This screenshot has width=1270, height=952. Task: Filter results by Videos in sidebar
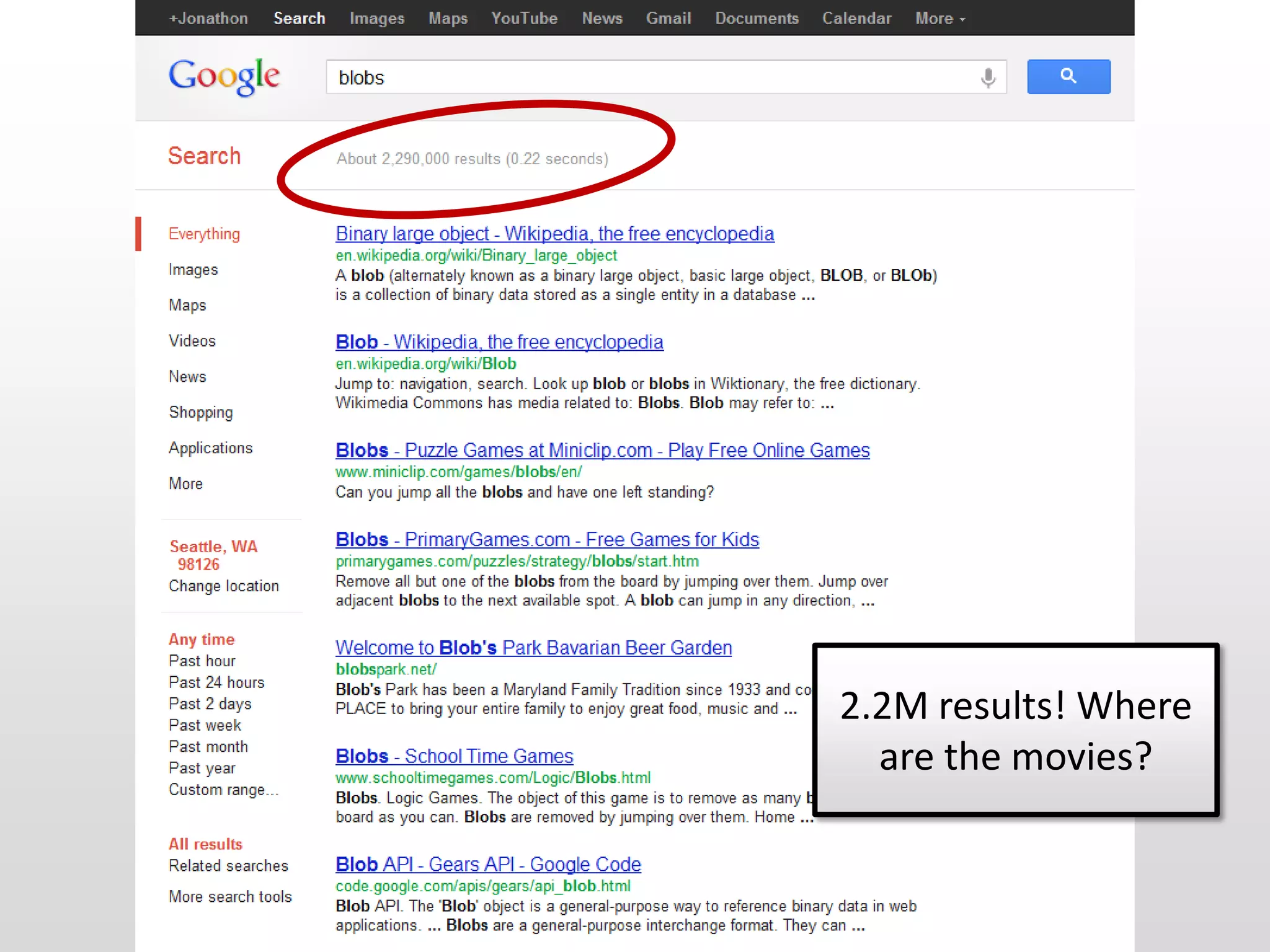pos(192,341)
